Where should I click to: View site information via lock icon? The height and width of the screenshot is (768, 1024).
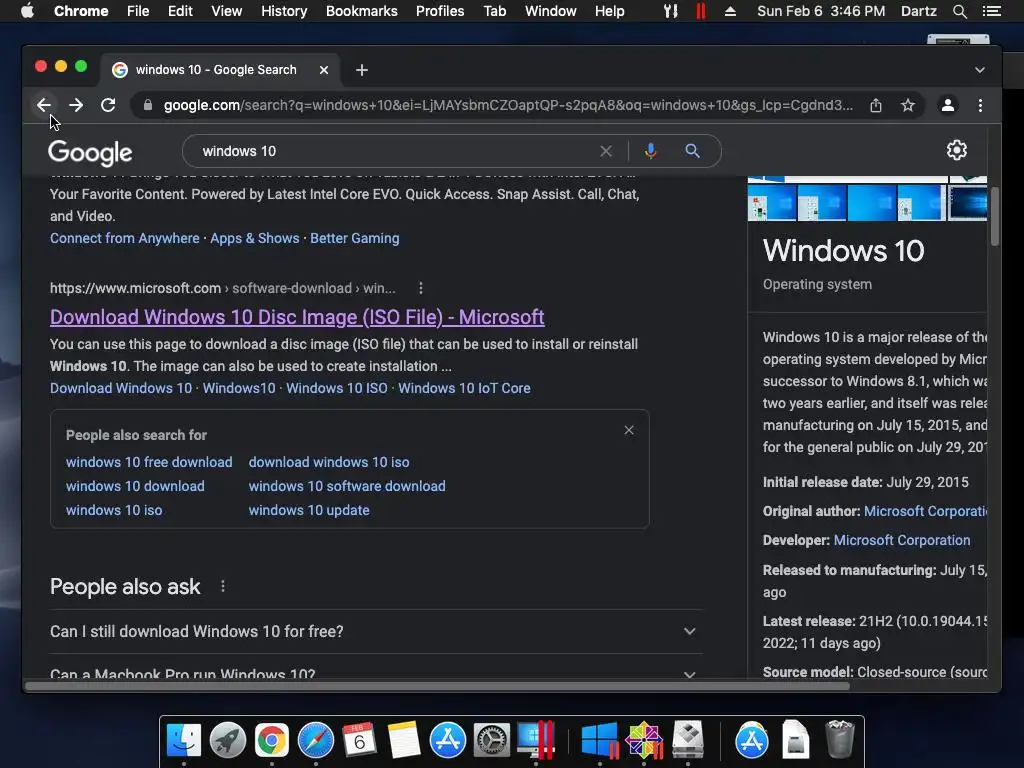(x=148, y=105)
